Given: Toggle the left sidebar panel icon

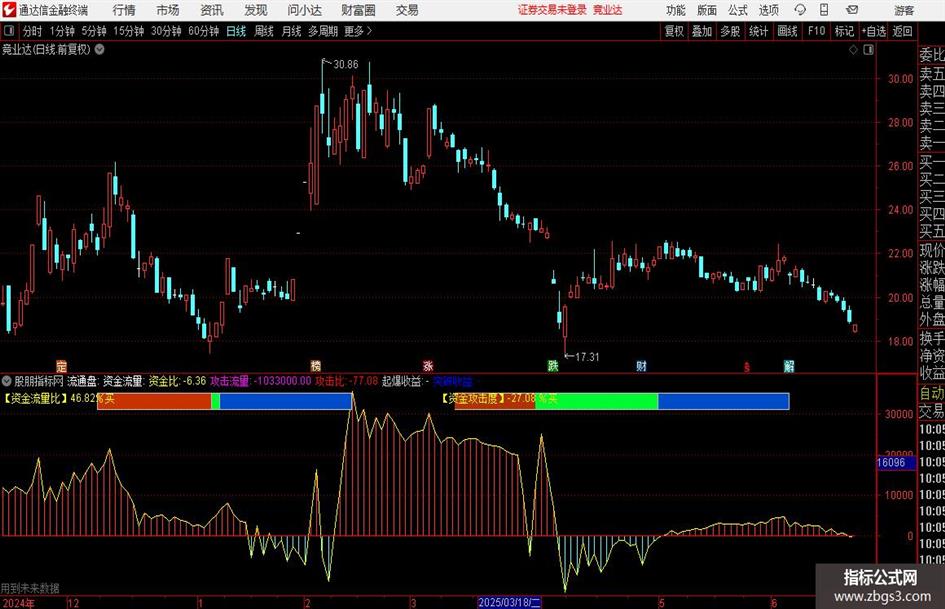Looking at the screenshot, I should pyautogui.click(x=9, y=31).
